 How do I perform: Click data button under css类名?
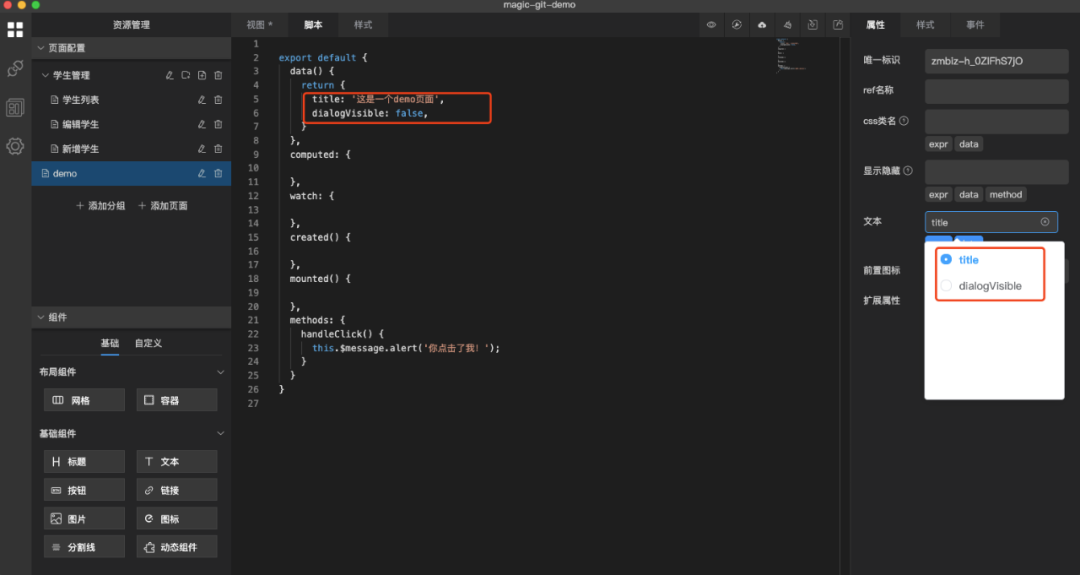tap(968, 144)
